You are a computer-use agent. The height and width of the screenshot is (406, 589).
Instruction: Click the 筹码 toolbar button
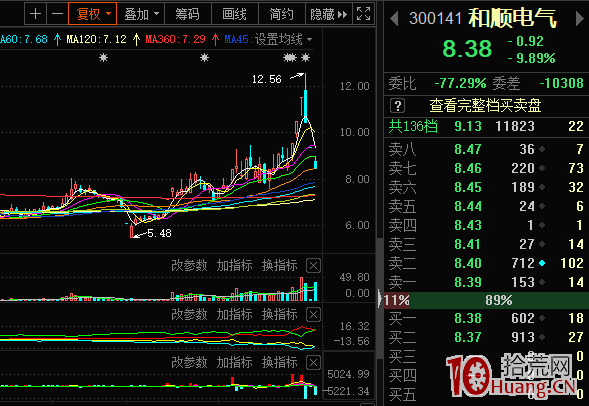pyautogui.click(x=187, y=14)
